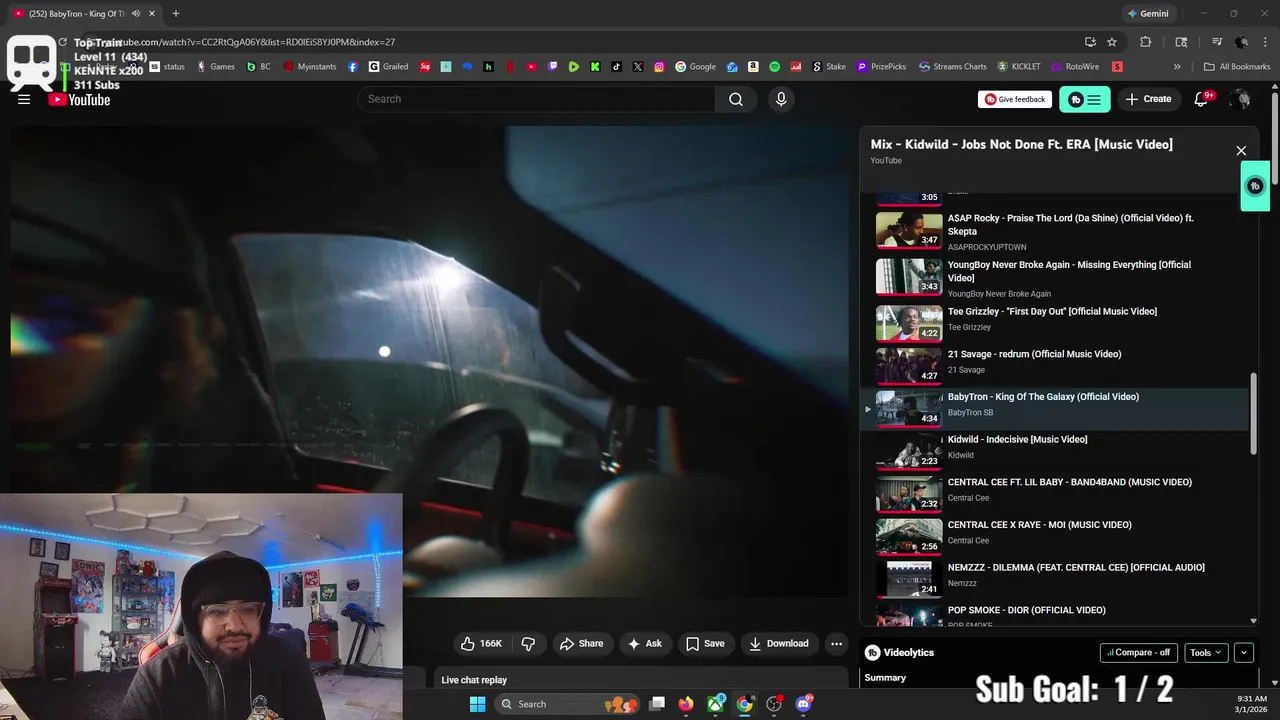Like the video with 166K thumbs up

click(x=480, y=643)
